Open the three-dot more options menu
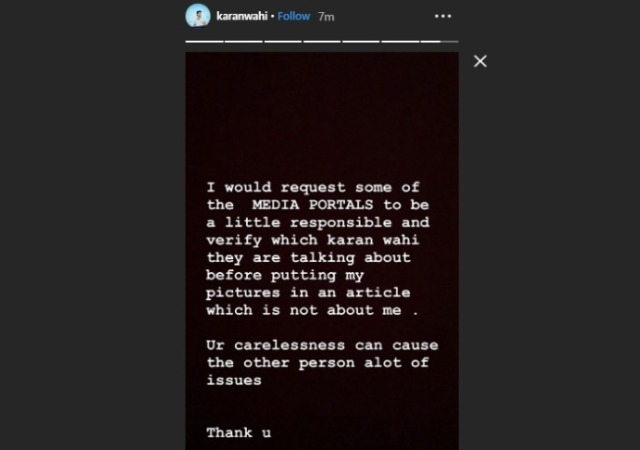 [443, 16]
